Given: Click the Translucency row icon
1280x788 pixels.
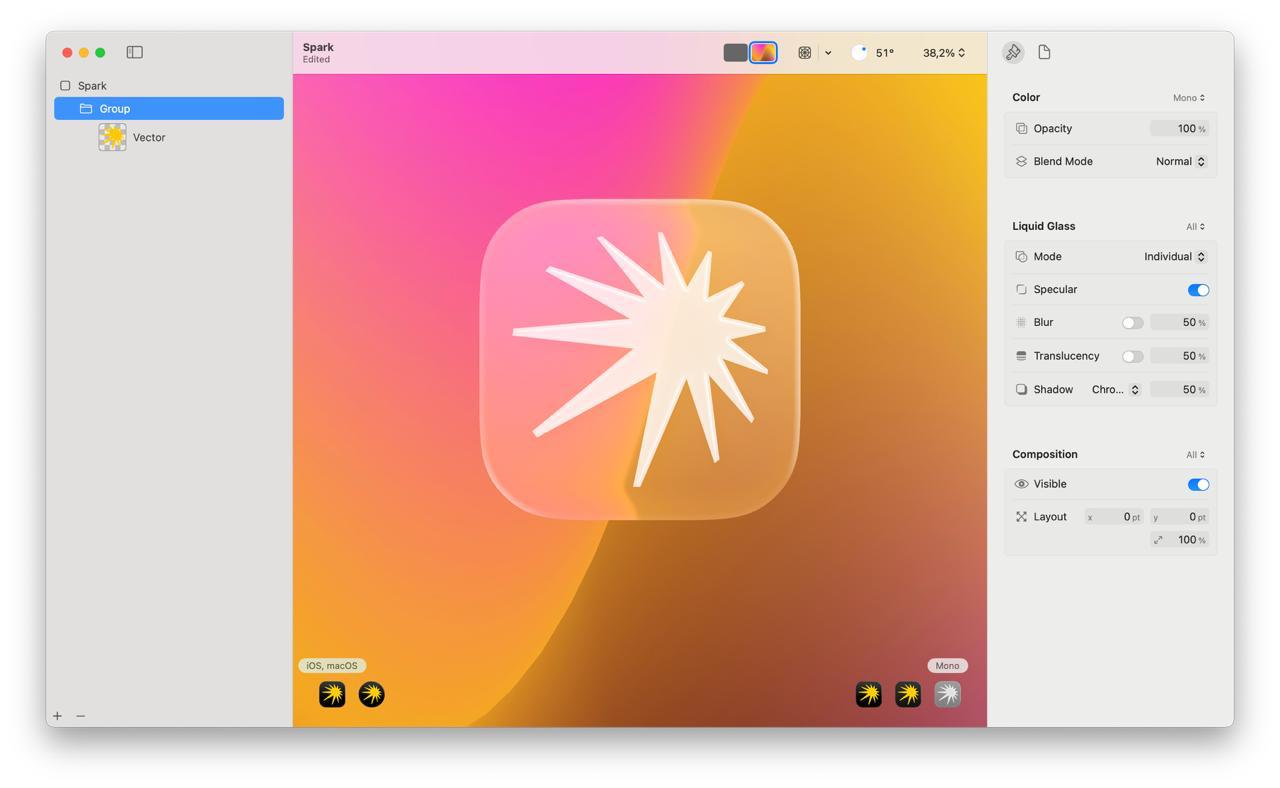Looking at the screenshot, I should (1021, 356).
